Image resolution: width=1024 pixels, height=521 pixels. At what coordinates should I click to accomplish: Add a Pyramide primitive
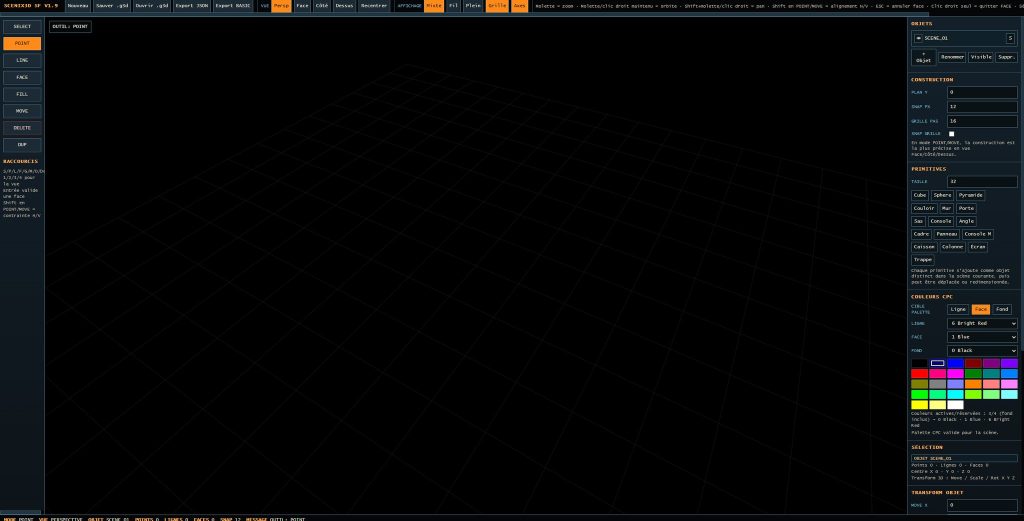pos(970,195)
